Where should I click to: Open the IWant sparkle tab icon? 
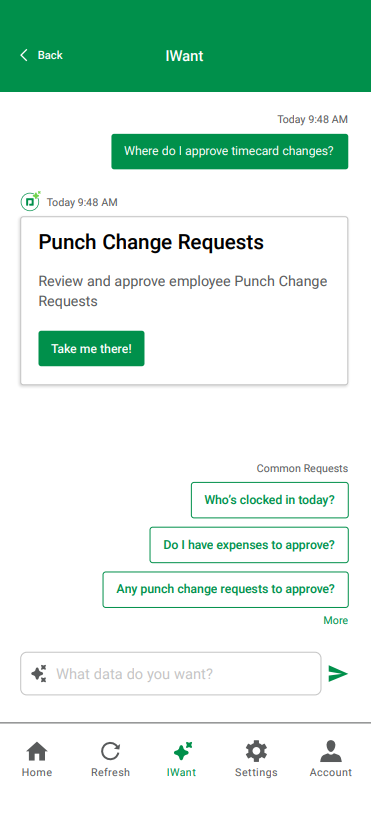182,751
